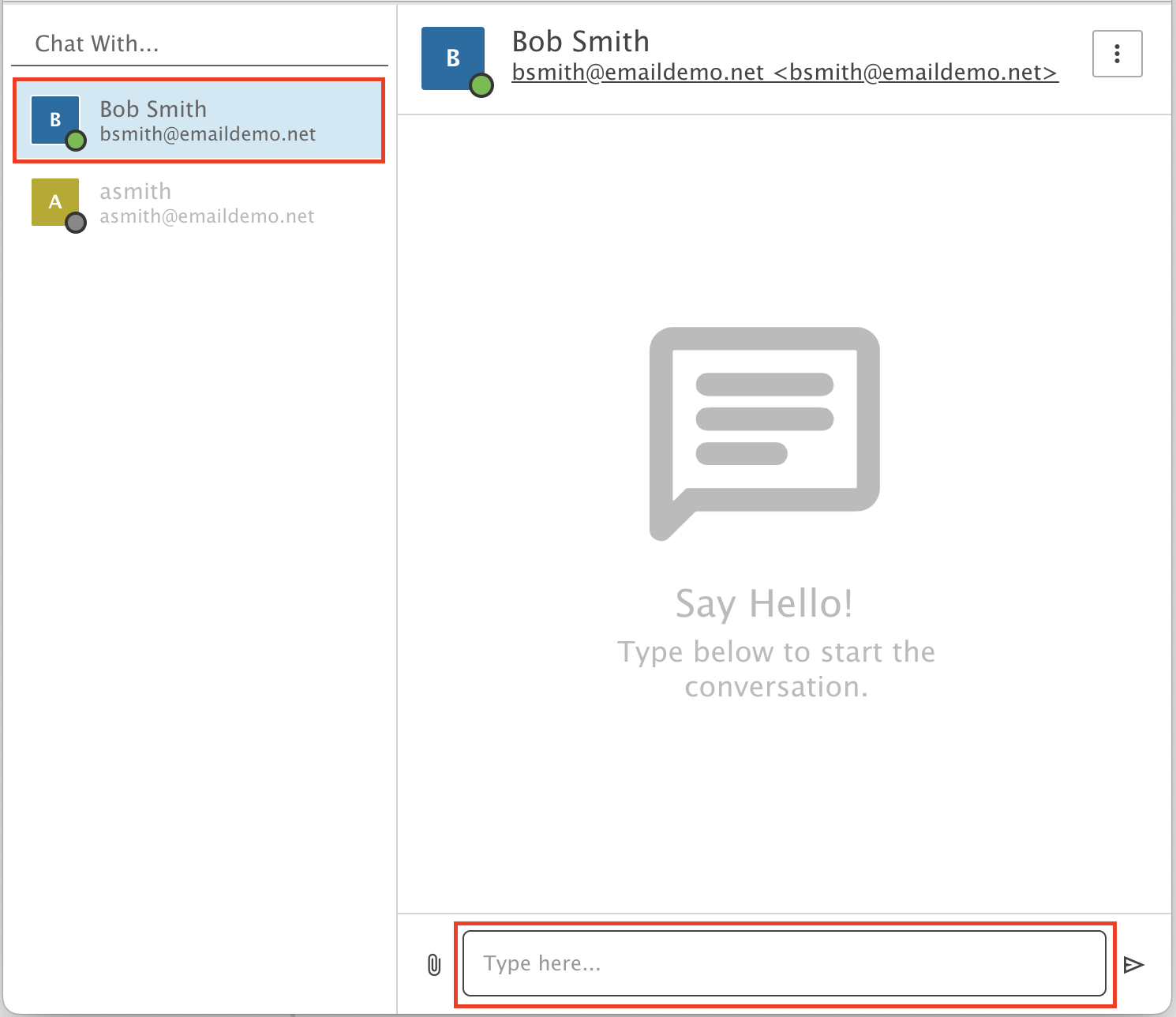The width and height of the screenshot is (1176, 1017).
Task: Click asmith's gray offline status dot
Action: pyautogui.click(x=76, y=223)
